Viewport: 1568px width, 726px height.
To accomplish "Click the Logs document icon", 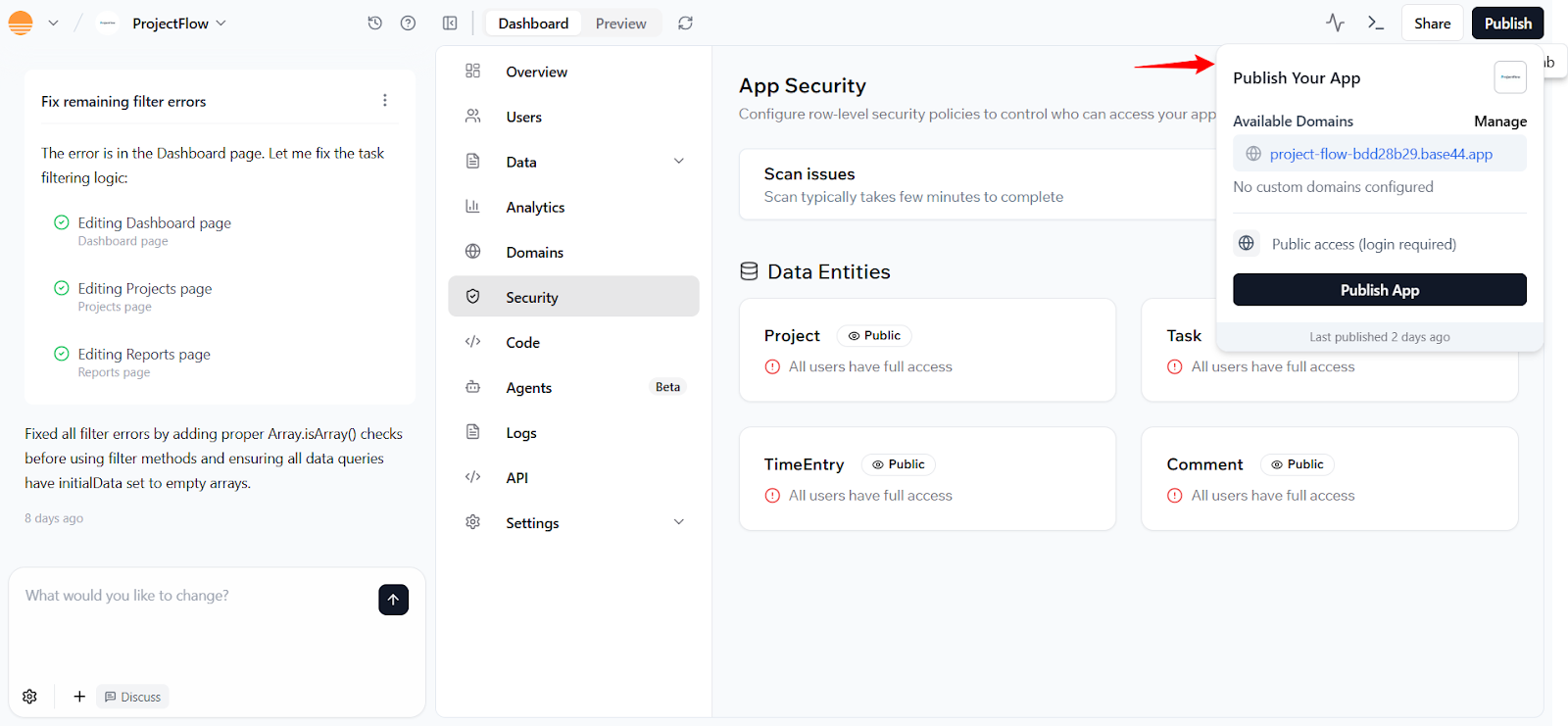I will [x=472, y=431].
